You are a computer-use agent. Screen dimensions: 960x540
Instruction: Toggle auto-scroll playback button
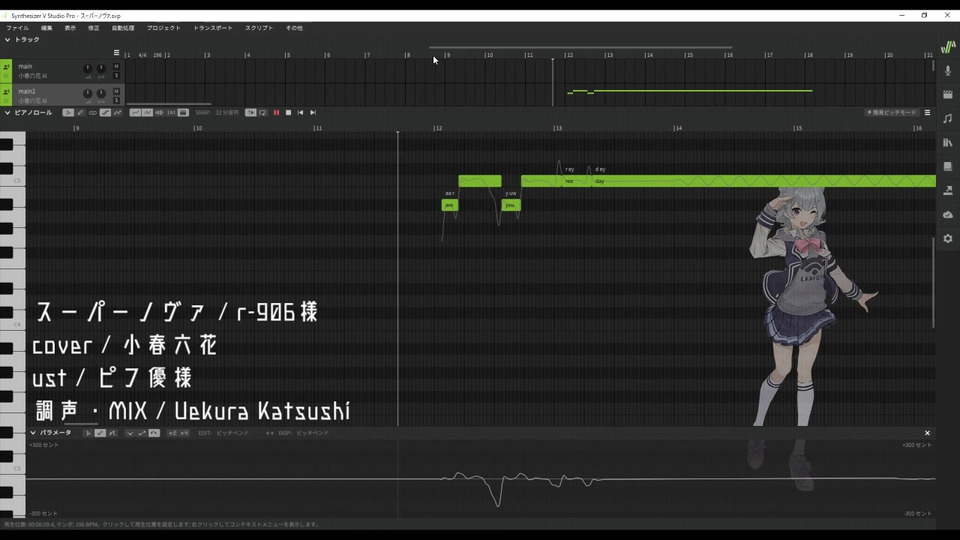click(x=250, y=113)
